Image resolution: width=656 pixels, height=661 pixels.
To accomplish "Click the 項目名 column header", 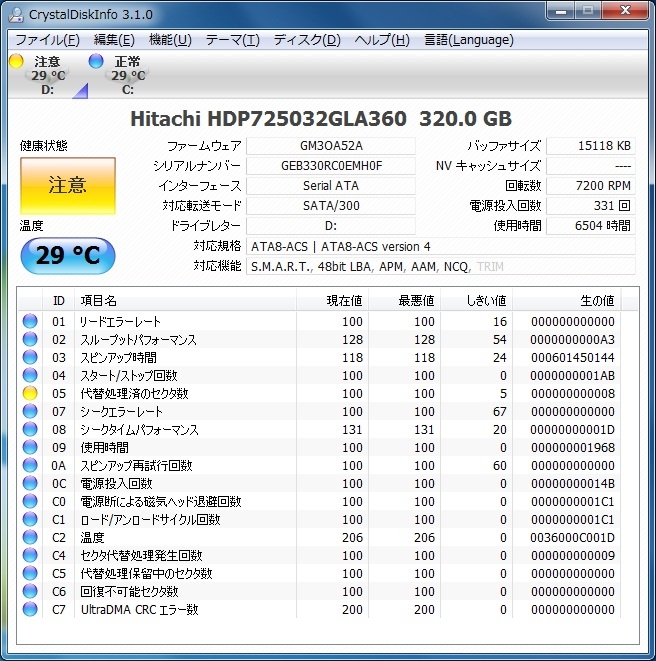I will coord(98,301).
